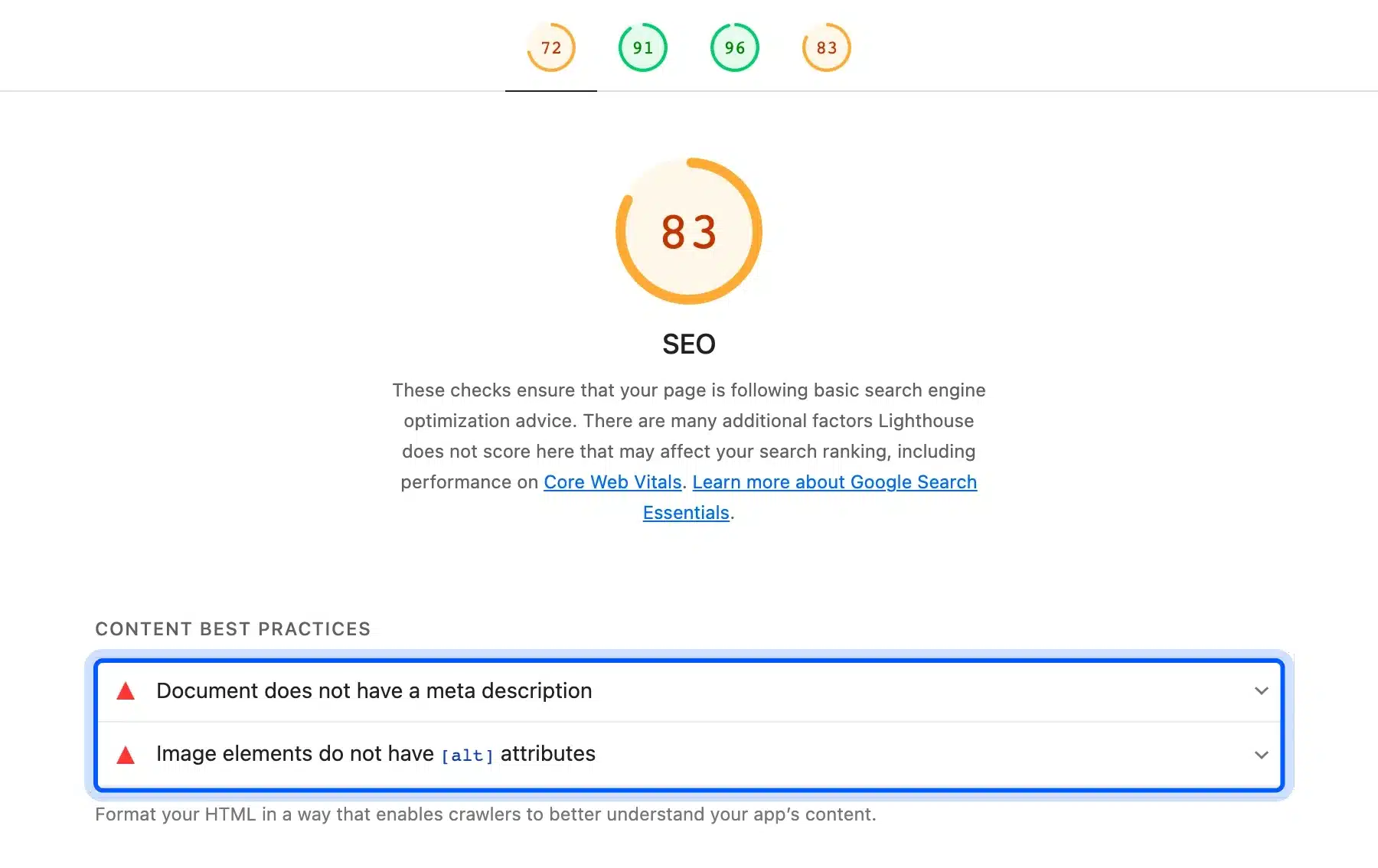The width and height of the screenshot is (1378, 868).
Task: Select 'Document does not have a meta description' text
Action: 374,691
